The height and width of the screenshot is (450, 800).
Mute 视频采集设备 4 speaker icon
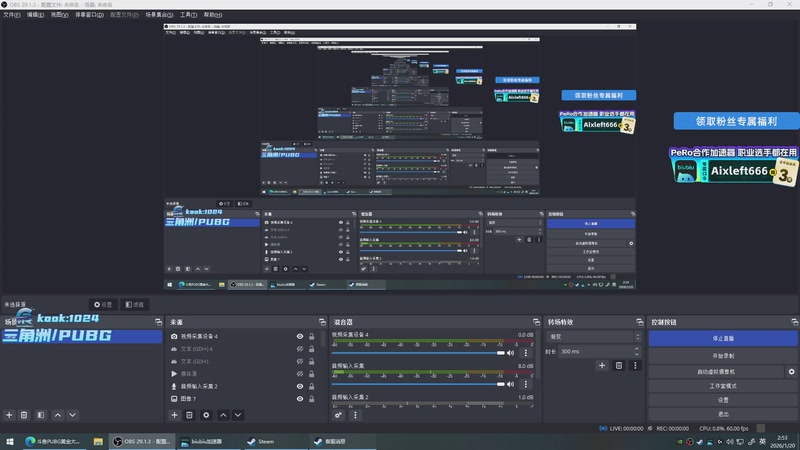coord(510,353)
